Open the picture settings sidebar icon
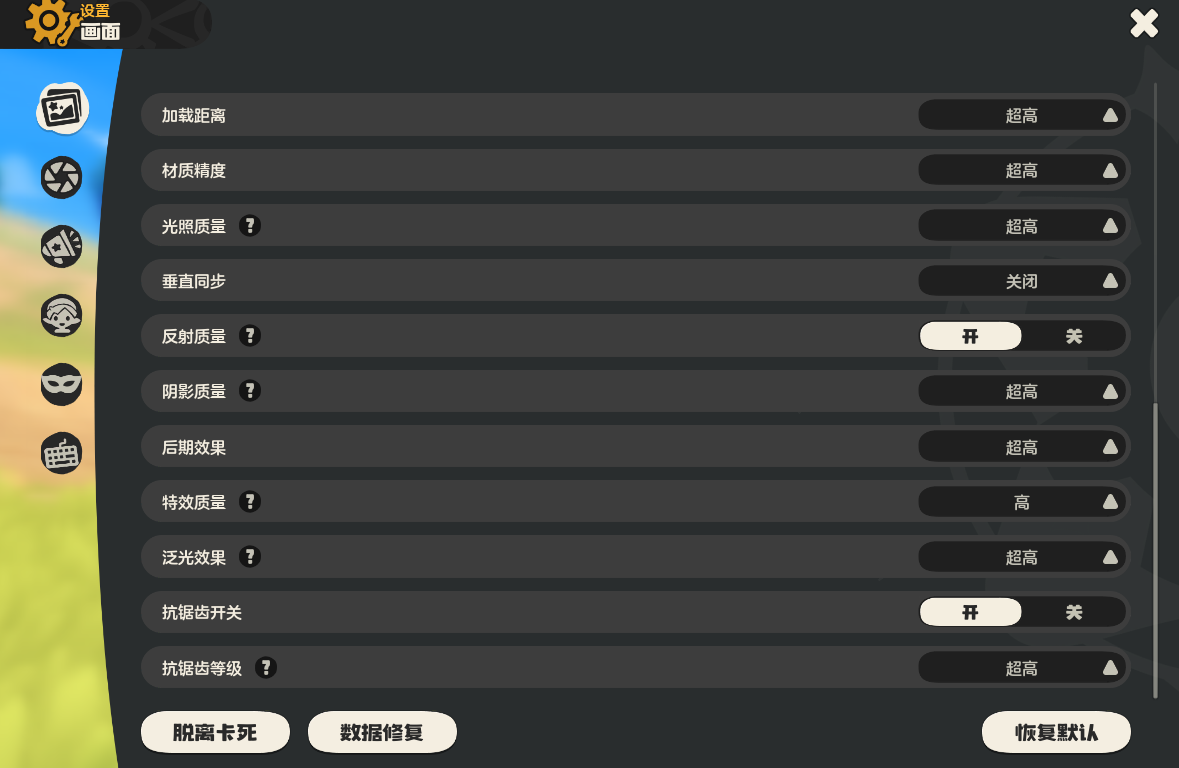The width and height of the screenshot is (1179, 768). coord(62,109)
